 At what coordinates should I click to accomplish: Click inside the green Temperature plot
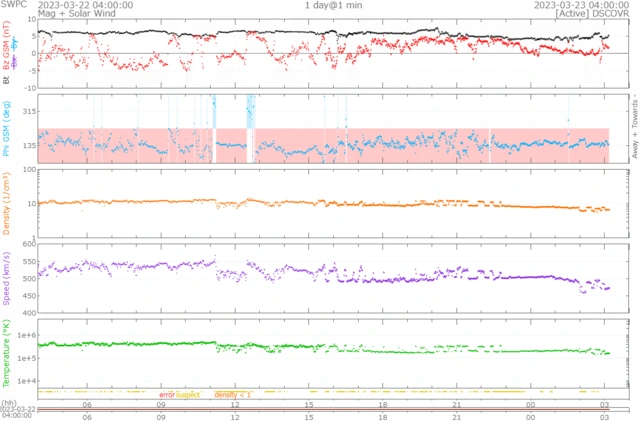333,353
